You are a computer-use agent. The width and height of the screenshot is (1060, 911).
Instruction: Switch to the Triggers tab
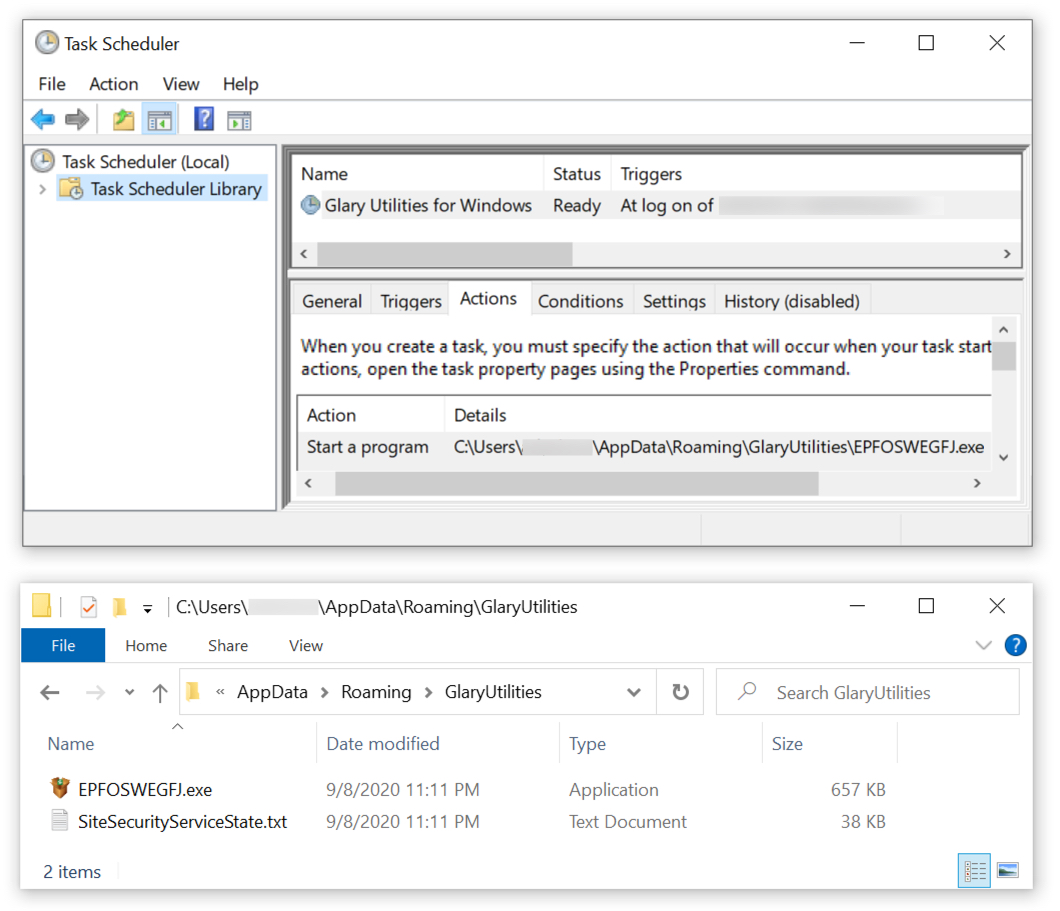click(x=410, y=301)
